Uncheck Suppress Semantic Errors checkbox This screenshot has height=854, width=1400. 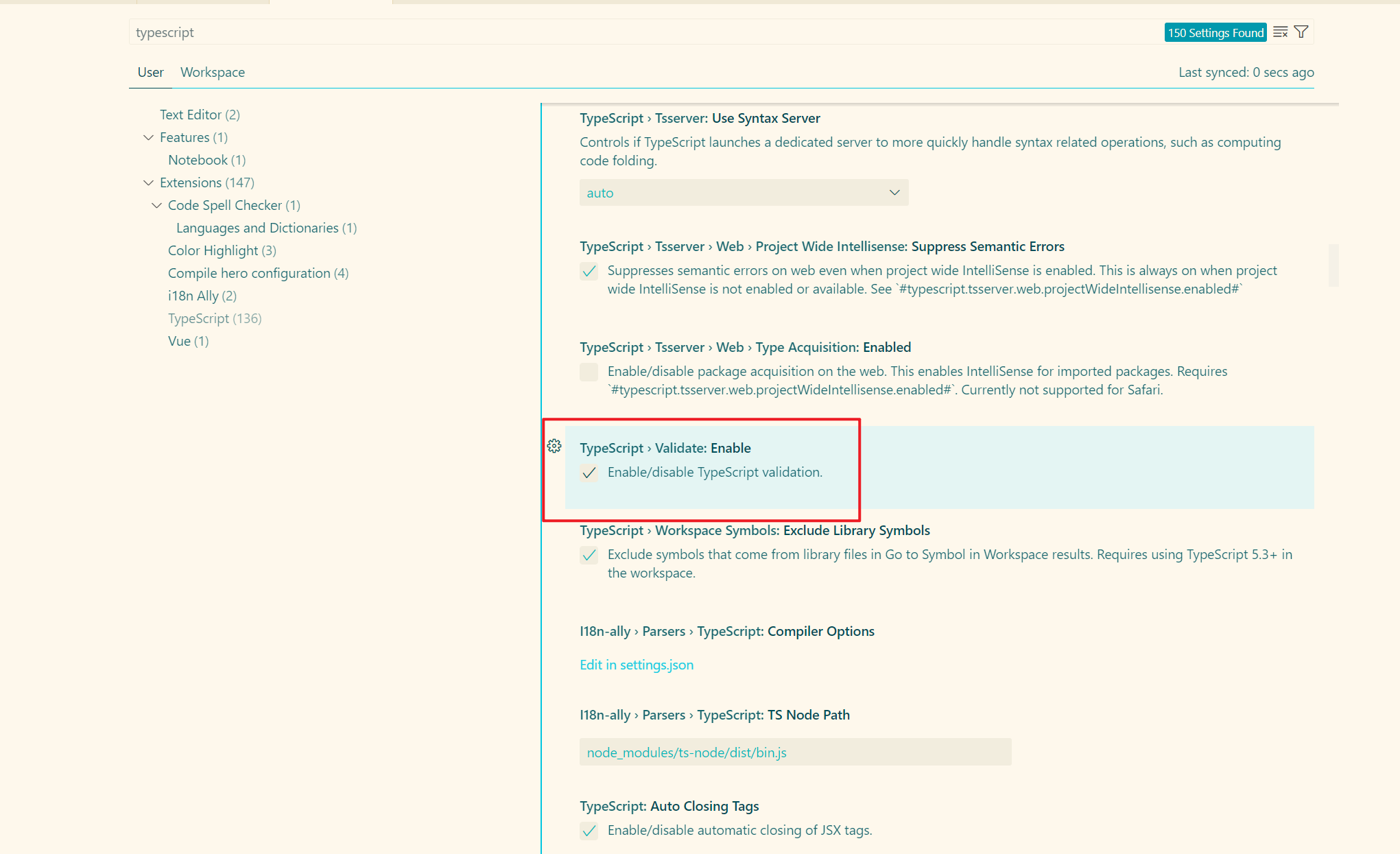589,271
